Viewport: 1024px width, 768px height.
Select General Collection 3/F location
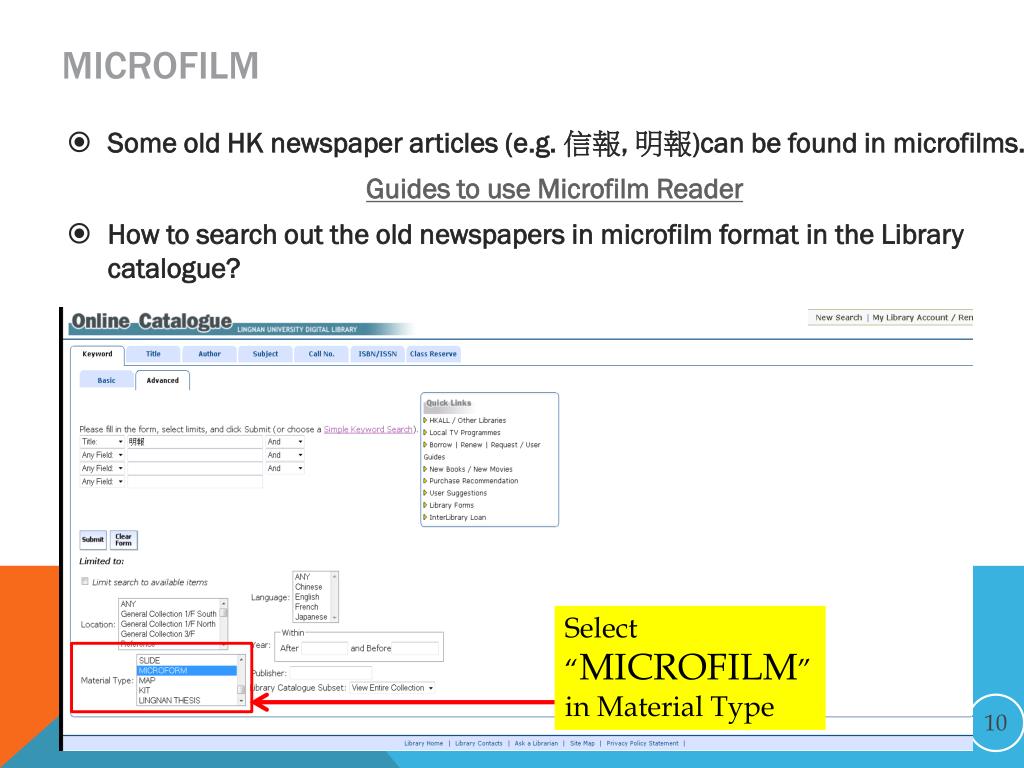tap(168, 634)
